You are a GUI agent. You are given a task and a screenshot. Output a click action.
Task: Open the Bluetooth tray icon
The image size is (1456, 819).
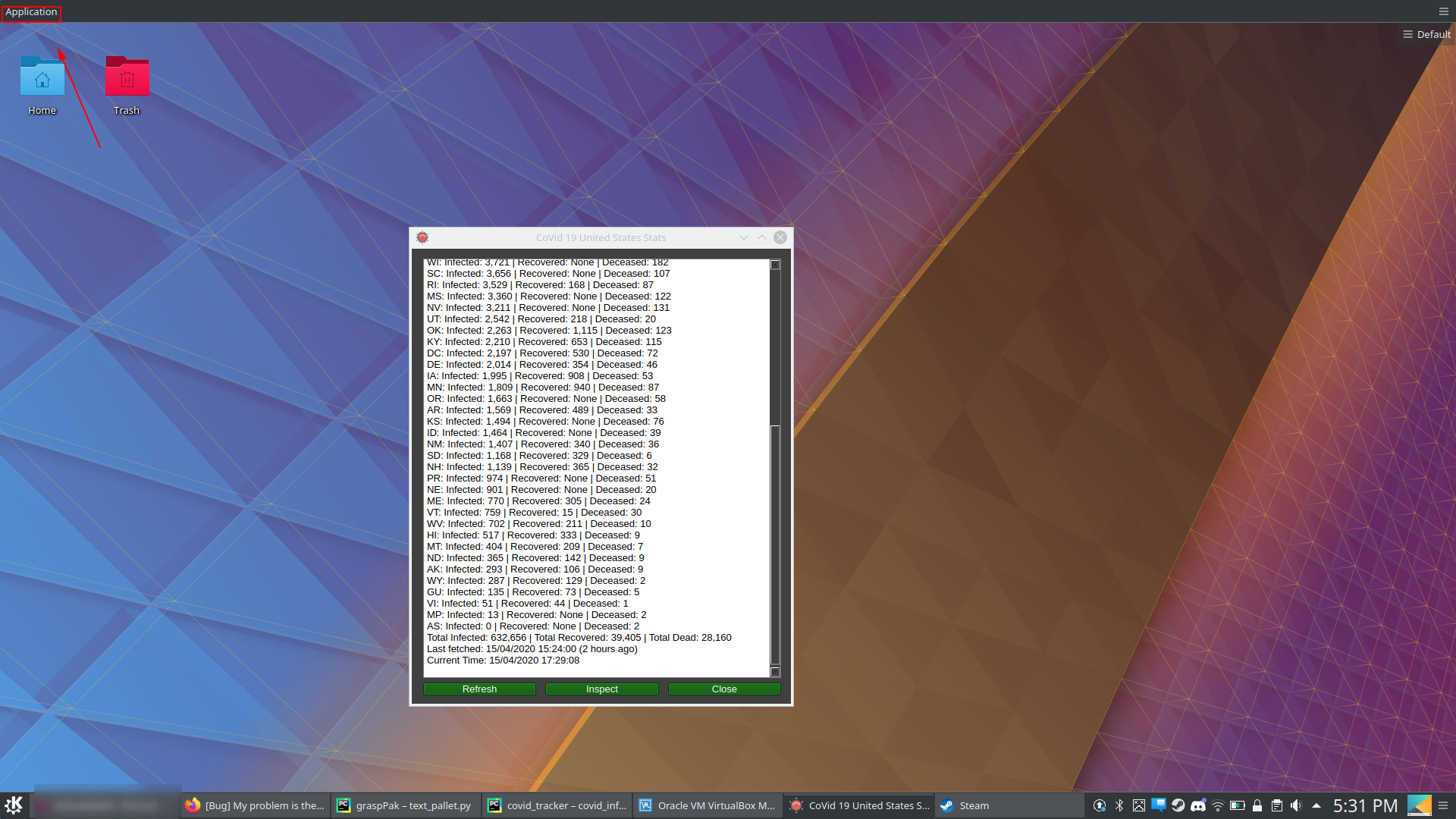(1119, 805)
